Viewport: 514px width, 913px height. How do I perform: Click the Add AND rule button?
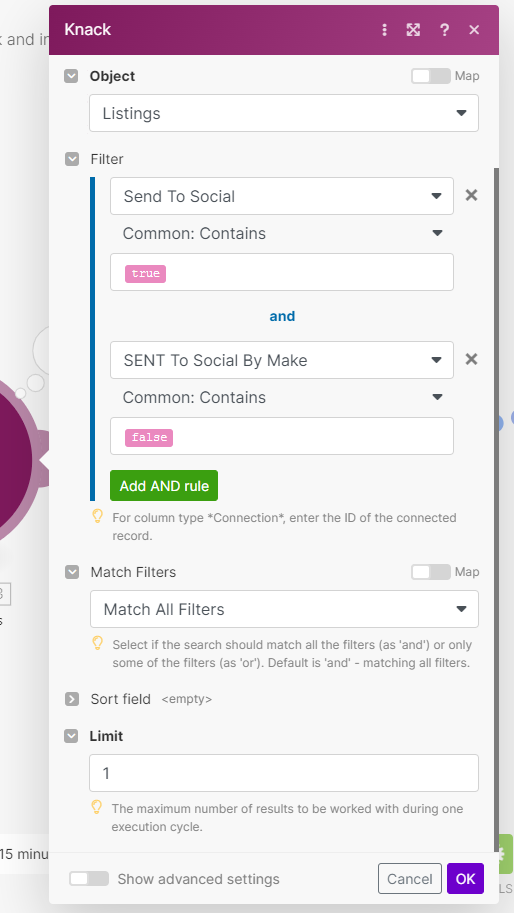click(164, 486)
